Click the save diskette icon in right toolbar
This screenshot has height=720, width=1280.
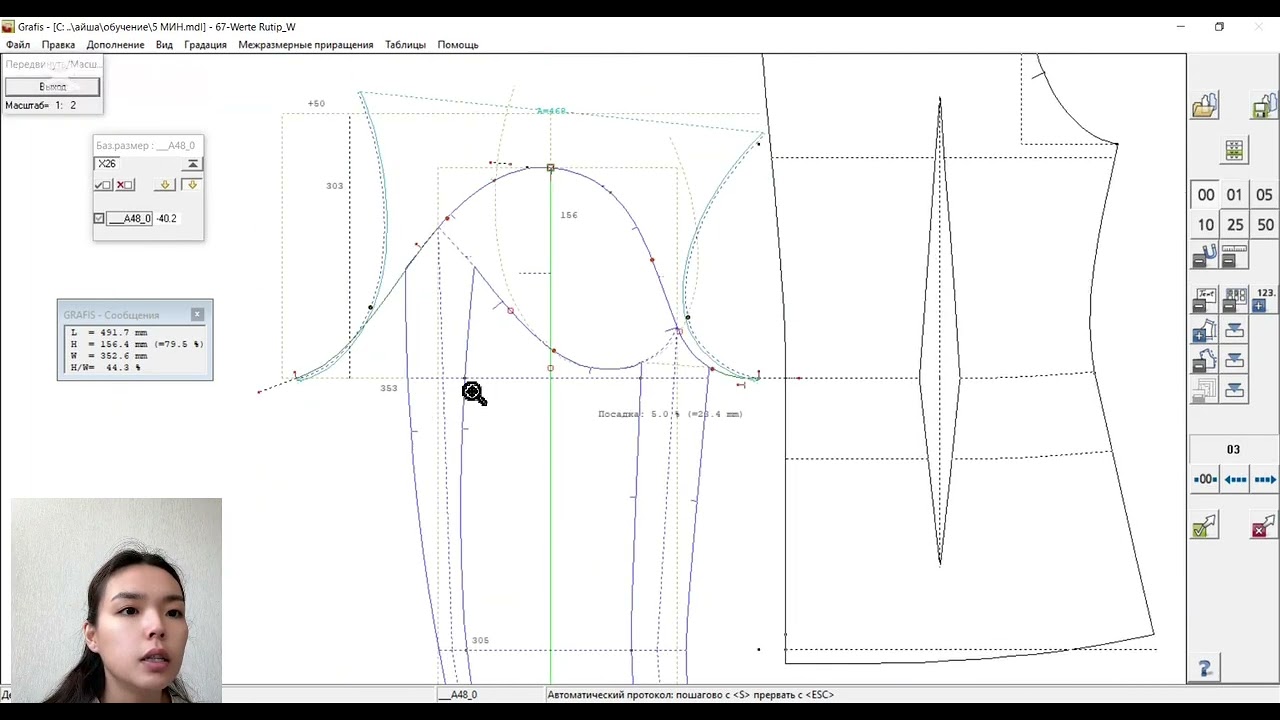coord(1265,106)
